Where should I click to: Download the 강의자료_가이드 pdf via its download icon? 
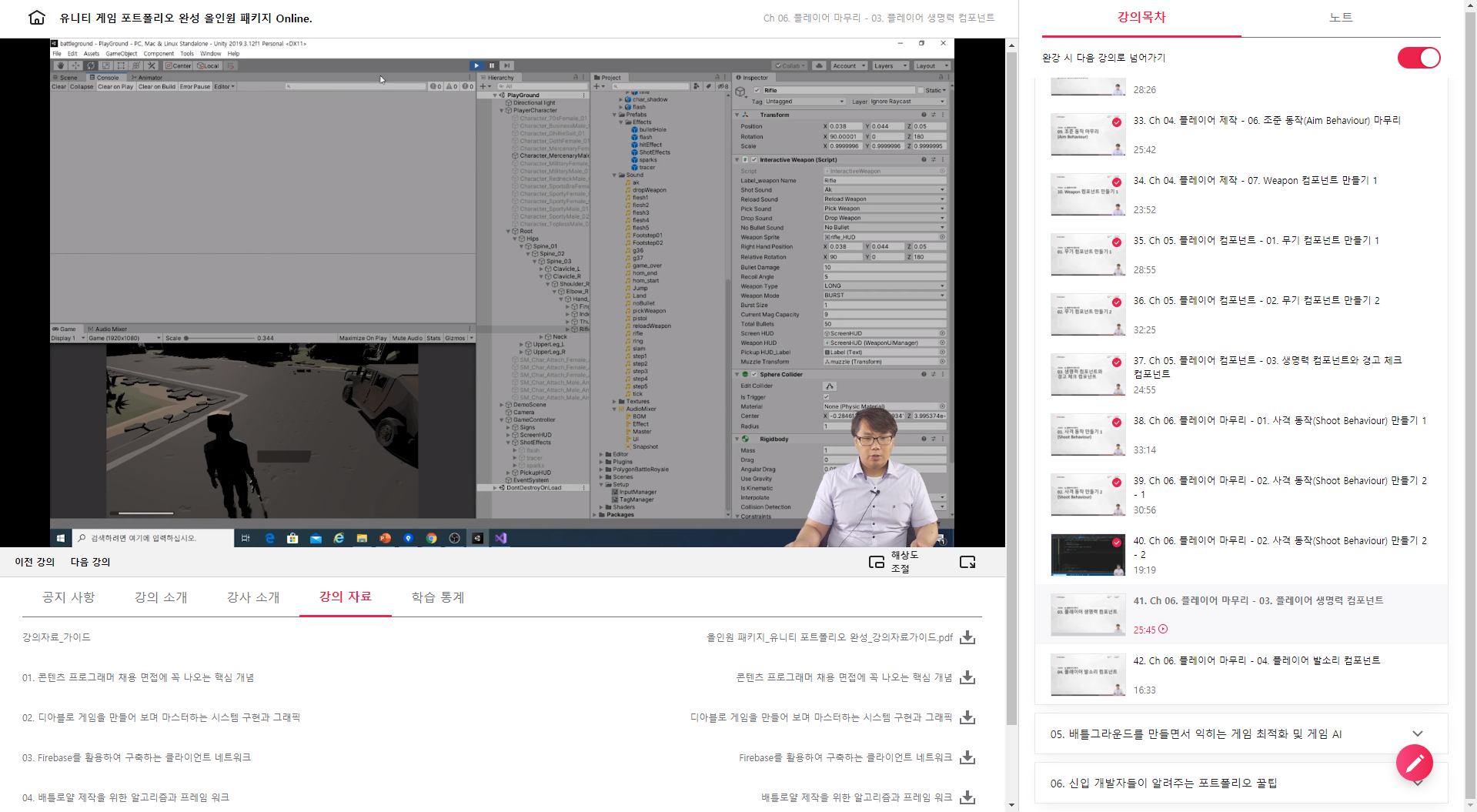967,637
